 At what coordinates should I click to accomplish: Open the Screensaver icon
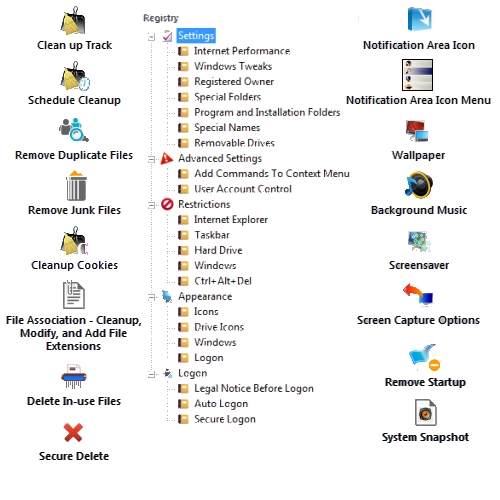pos(419,241)
